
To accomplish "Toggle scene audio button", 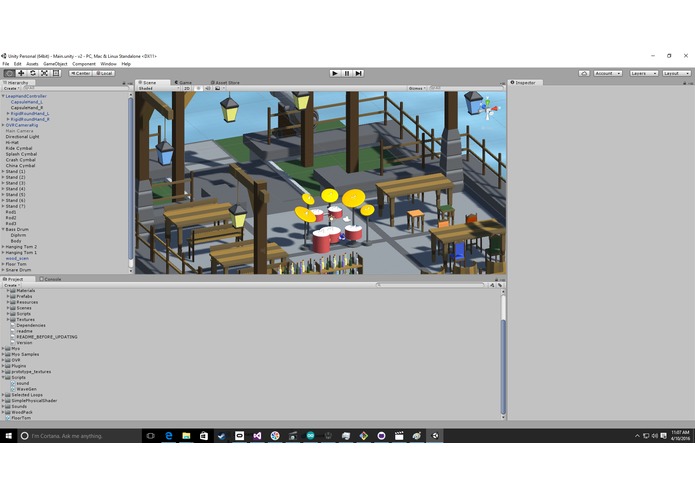I will click(207, 88).
